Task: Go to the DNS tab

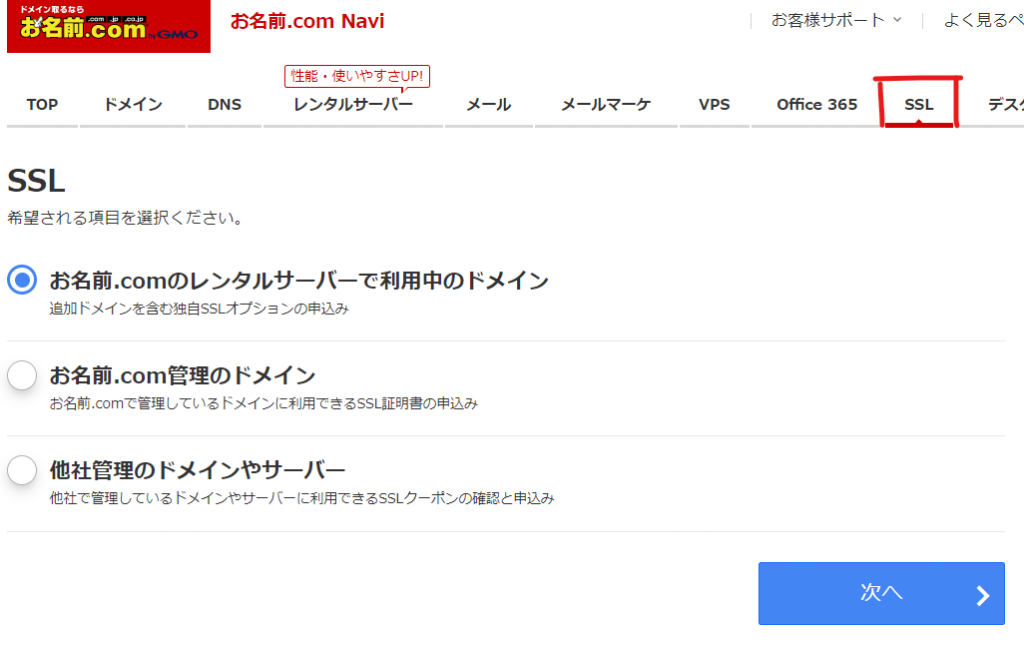Action: [x=224, y=105]
